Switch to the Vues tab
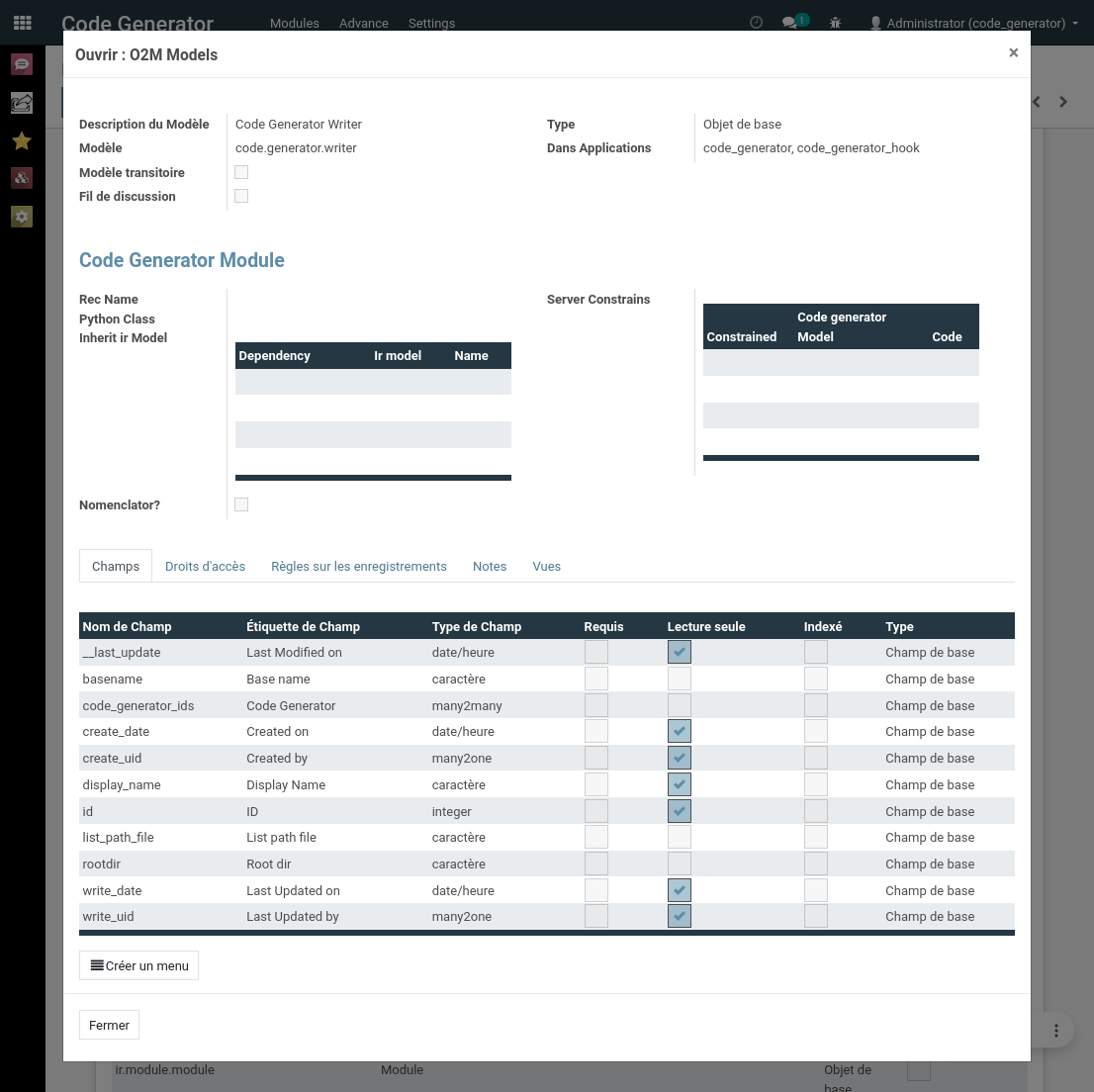The image size is (1094, 1092). 546,567
